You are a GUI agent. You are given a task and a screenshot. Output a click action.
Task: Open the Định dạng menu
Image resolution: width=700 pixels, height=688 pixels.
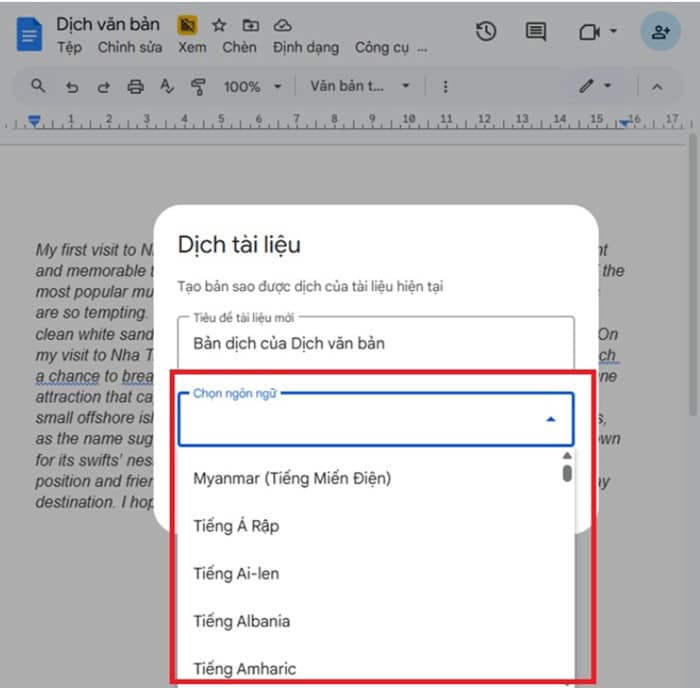click(x=306, y=47)
